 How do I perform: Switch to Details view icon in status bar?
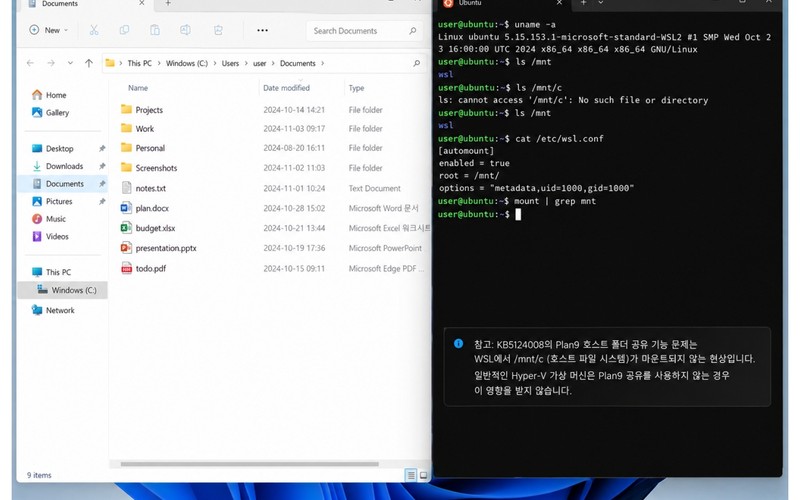click(411, 475)
